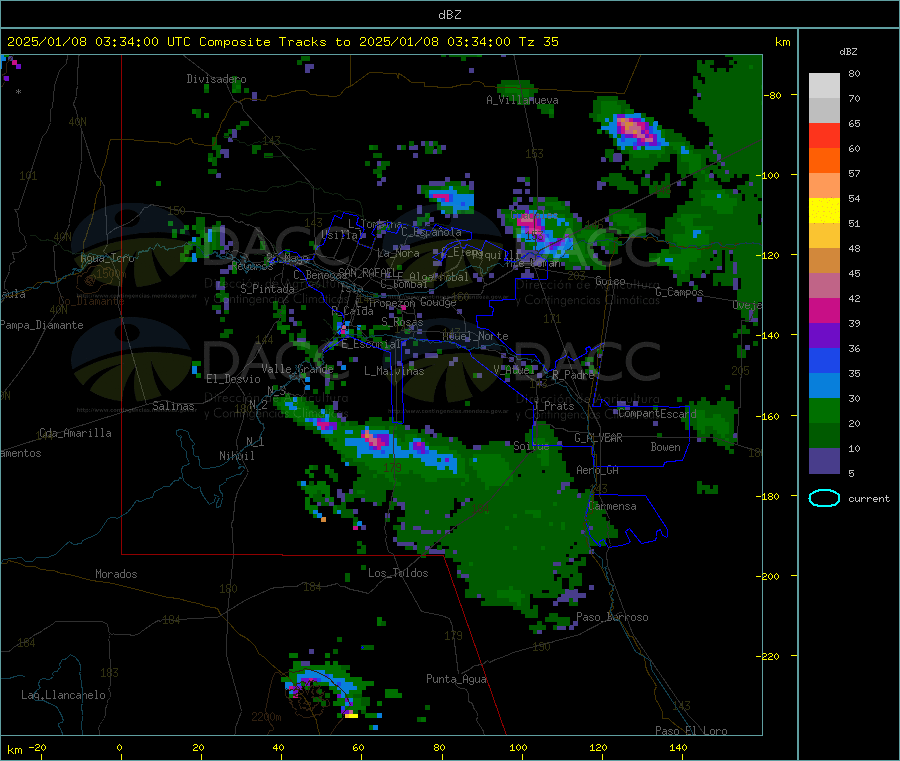Click the E_Escorial location label
Image resolution: width=900 pixels, height=761 pixels.
pyautogui.click(x=371, y=344)
